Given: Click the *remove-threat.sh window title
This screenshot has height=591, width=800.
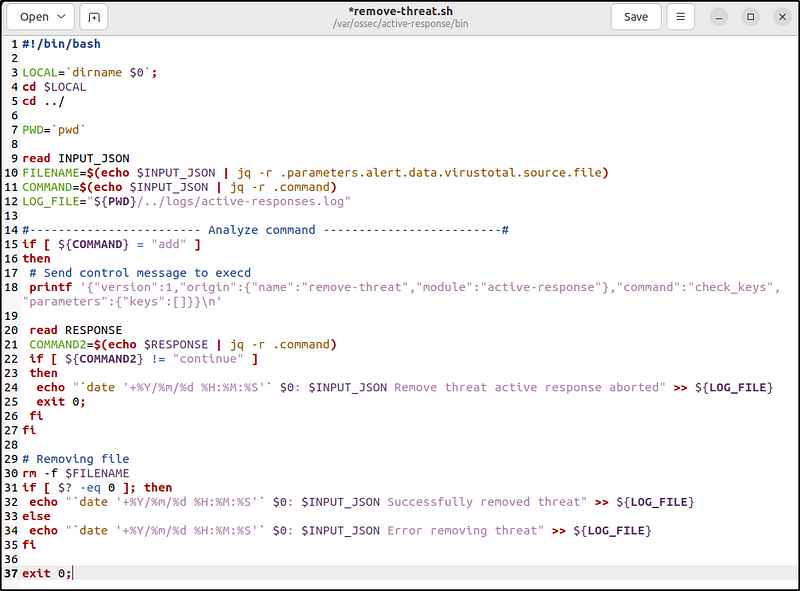Looking at the screenshot, I should [399, 11].
